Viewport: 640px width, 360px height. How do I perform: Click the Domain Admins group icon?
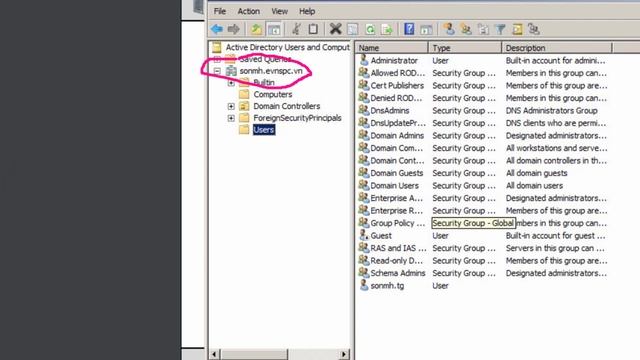(364, 135)
